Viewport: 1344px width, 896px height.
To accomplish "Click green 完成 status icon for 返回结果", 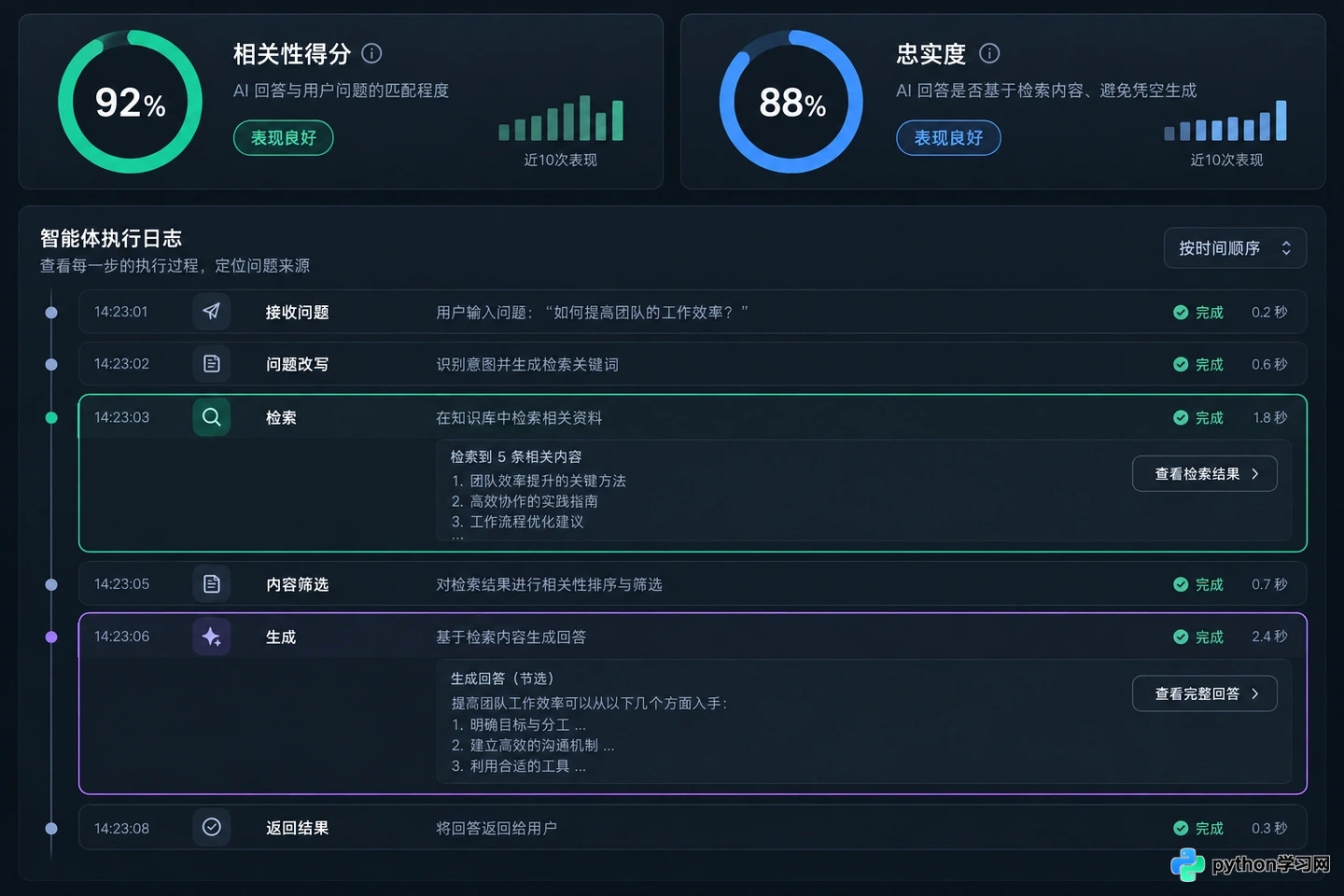I will point(1181,828).
